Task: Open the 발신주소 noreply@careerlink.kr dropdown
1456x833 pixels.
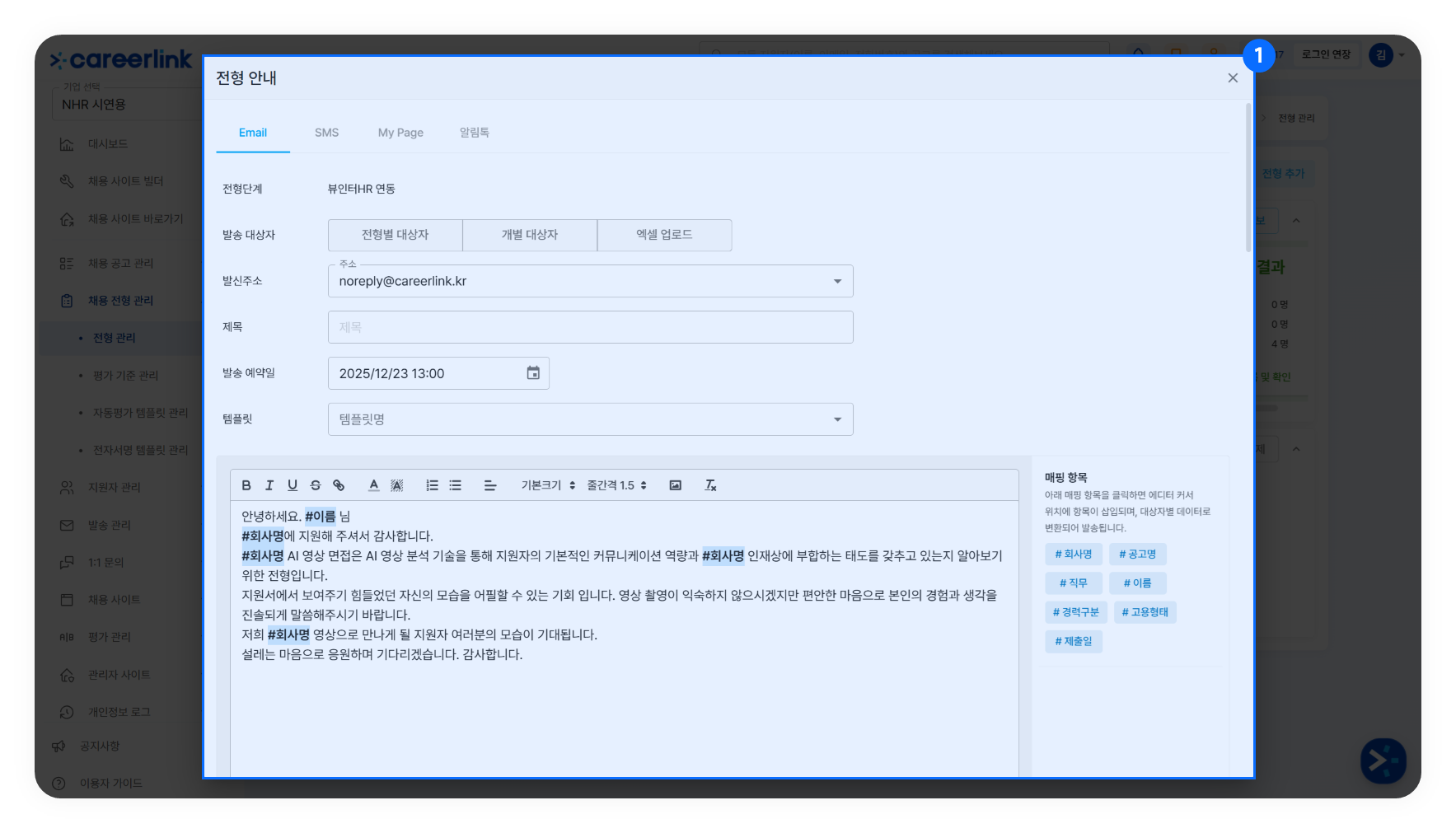Action: pos(590,281)
